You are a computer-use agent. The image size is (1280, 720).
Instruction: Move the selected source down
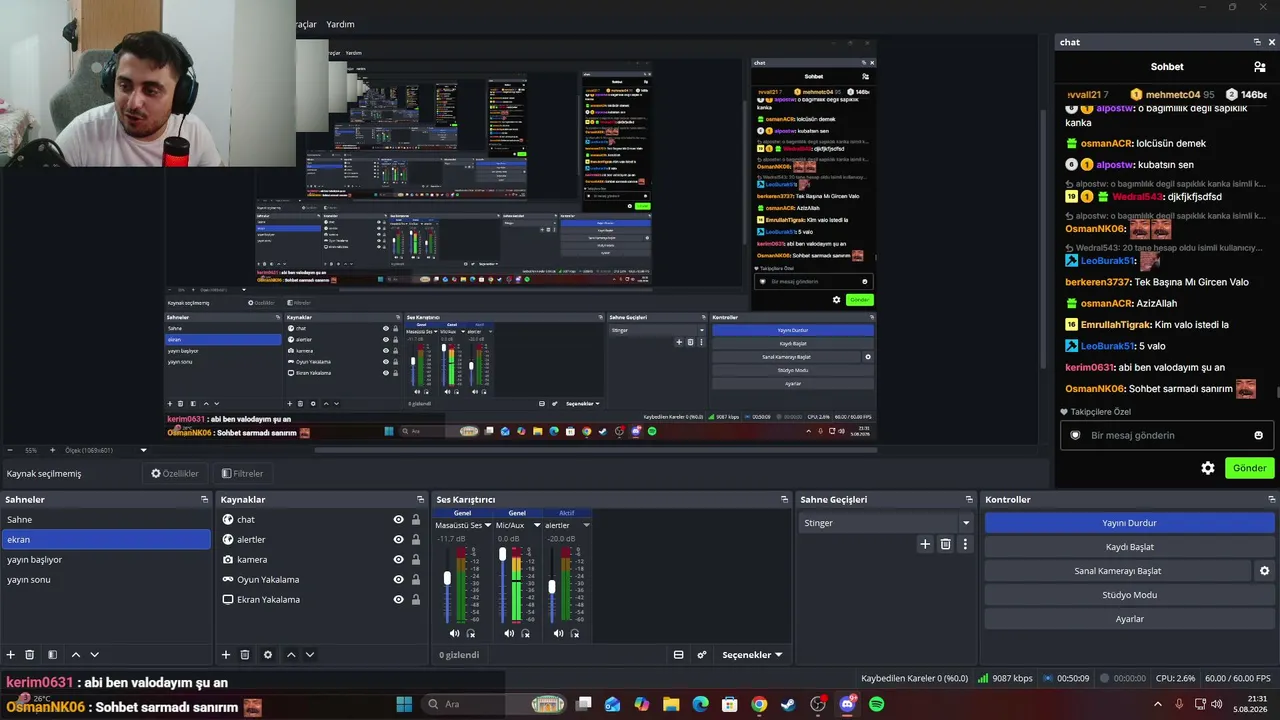pyautogui.click(x=310, y=655)
